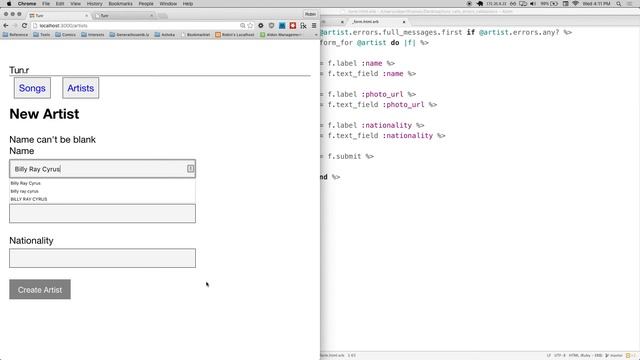Image resolution: width=640 pixels, height=360 pixels.
Task: Click the black gear extension icon
Action: [x=261, y=25]
